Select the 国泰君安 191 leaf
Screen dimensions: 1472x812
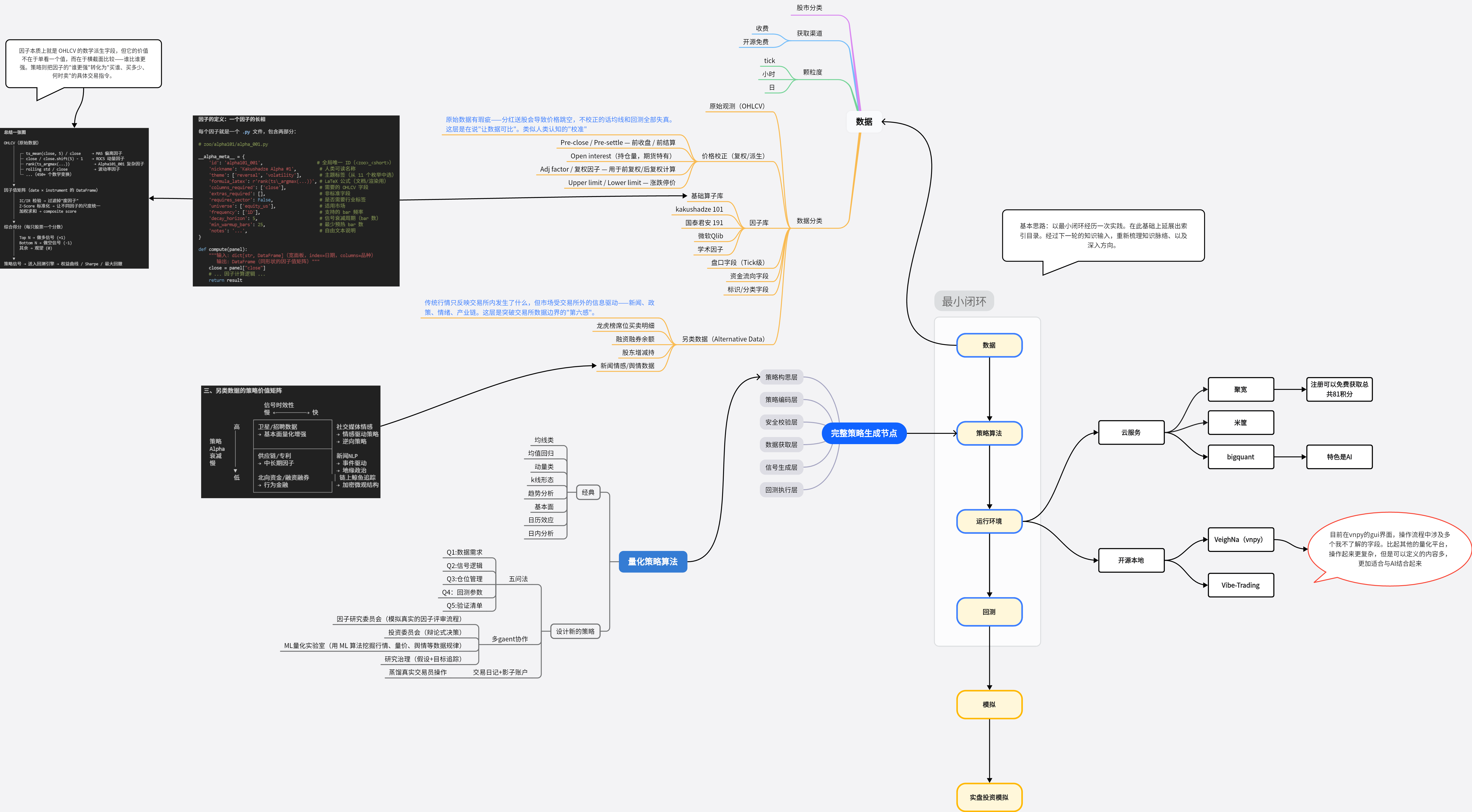coord(704,223)
